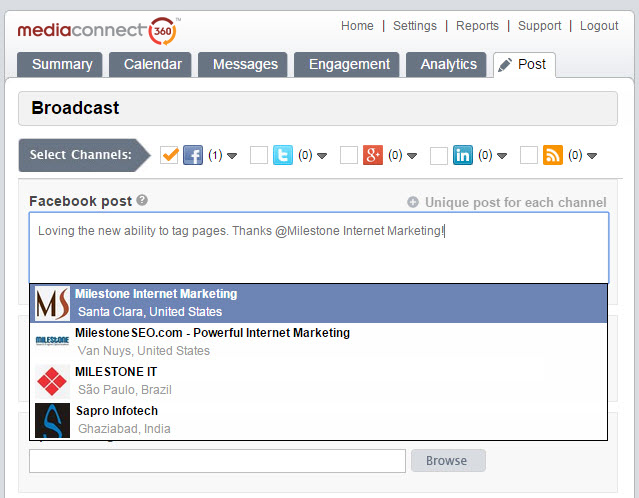Uncheck the Facebook channel checkbox

tap(169, 155)
